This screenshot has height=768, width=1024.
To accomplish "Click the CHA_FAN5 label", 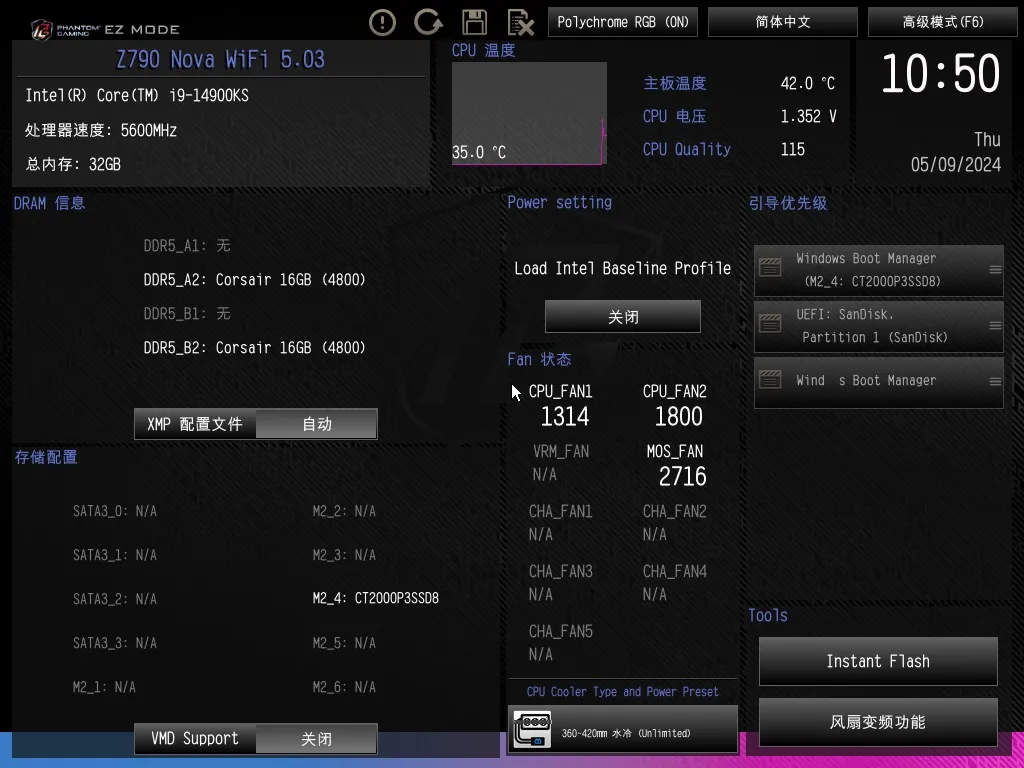I will pos(560,632).
